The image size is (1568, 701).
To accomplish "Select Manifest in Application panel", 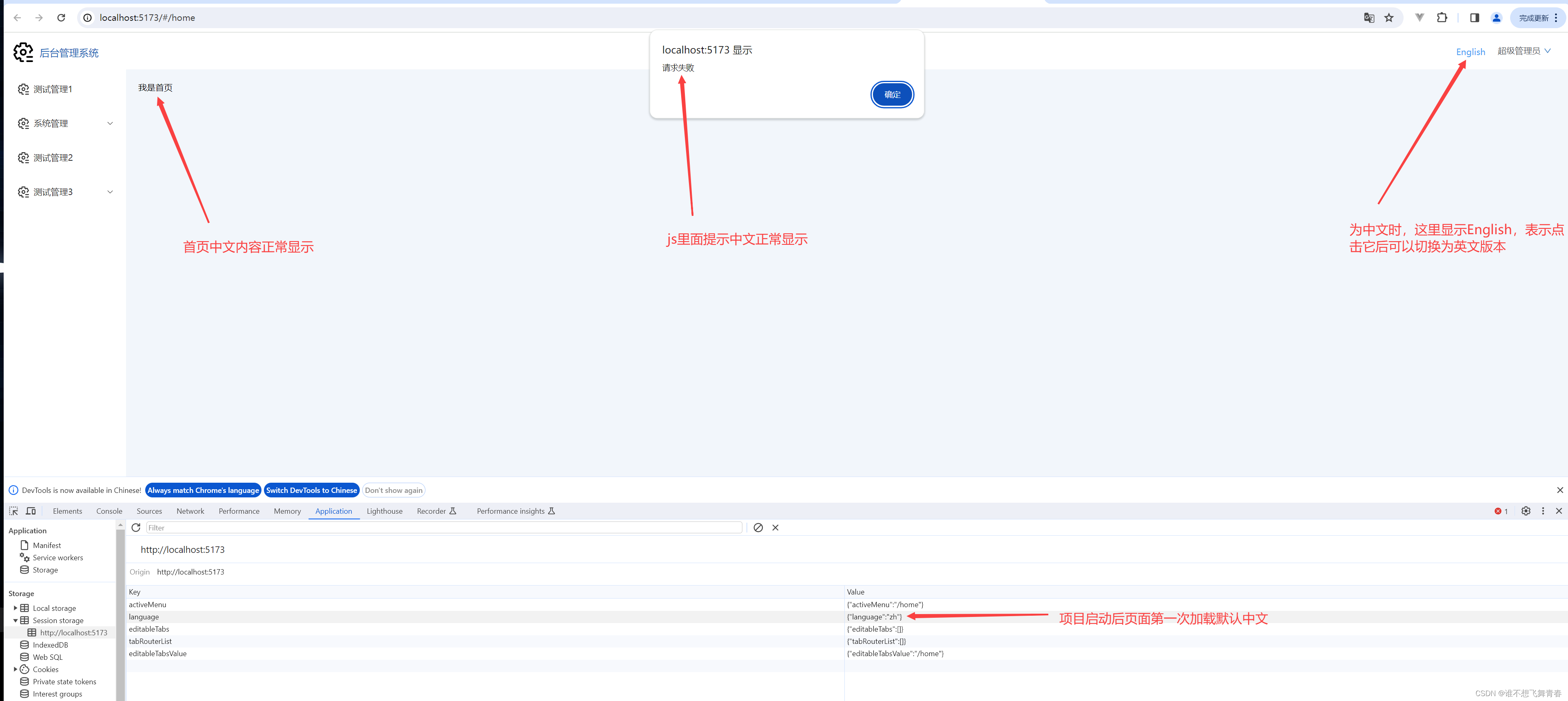I will (x=47, y=546).
